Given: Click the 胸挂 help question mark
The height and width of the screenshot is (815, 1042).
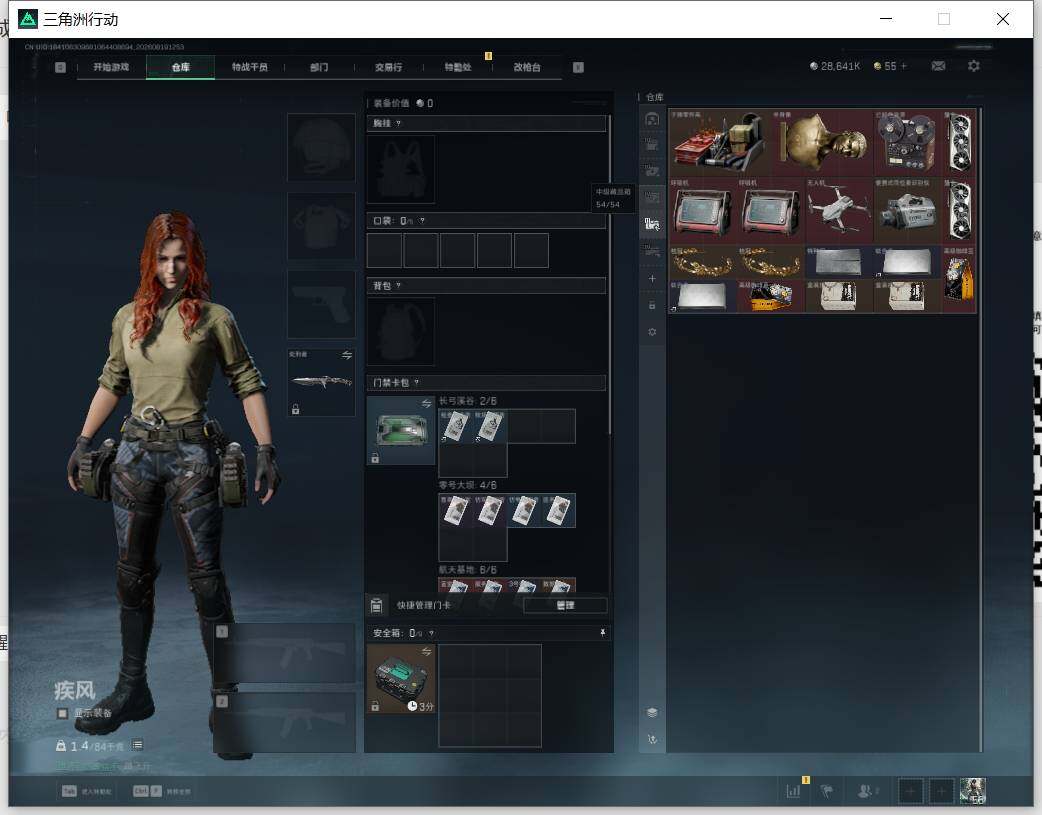Looking at the screenshot, I should tap(399, 123).
